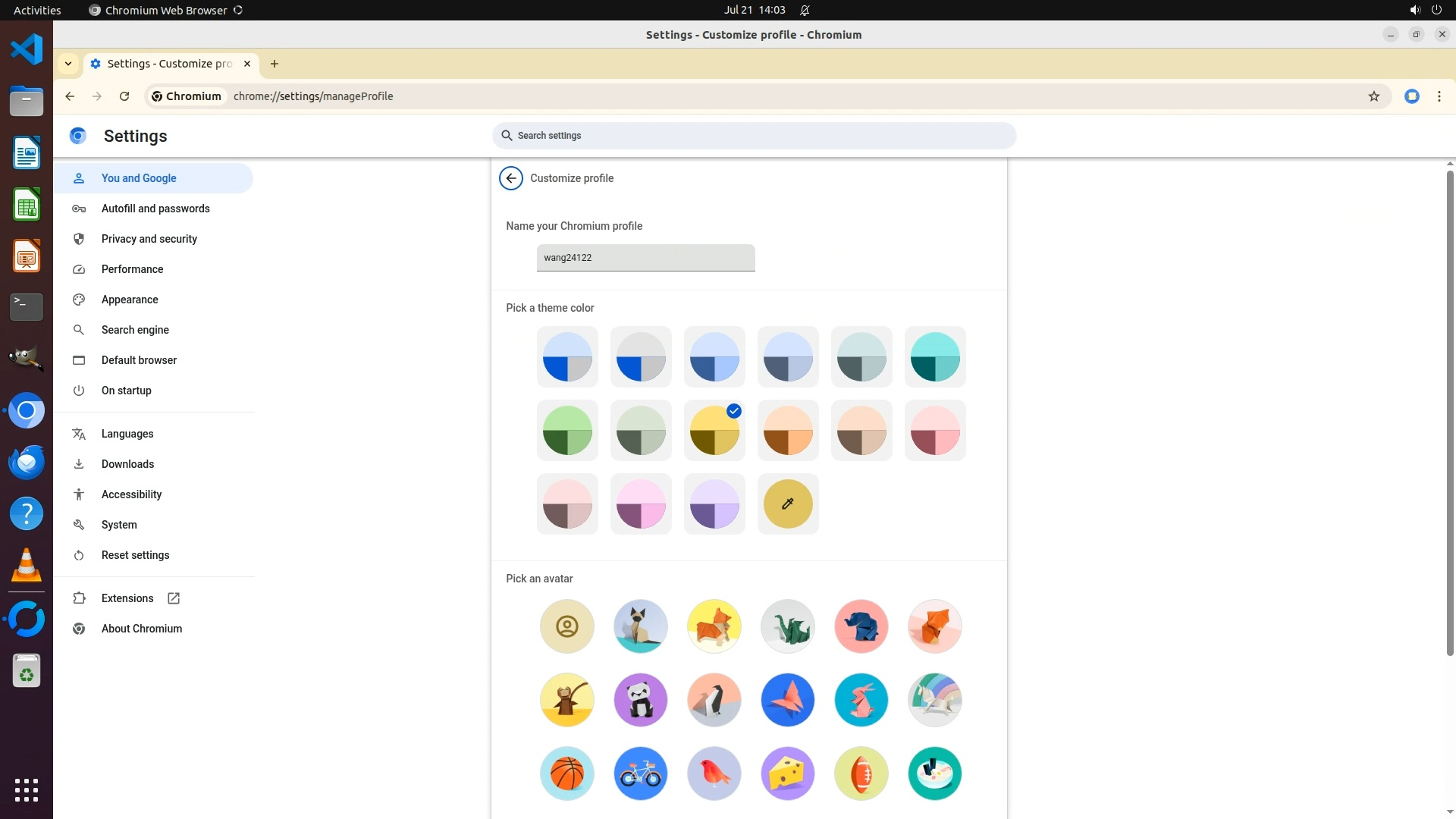
Task: Select the basketball avatar
Action: [566, 773]
